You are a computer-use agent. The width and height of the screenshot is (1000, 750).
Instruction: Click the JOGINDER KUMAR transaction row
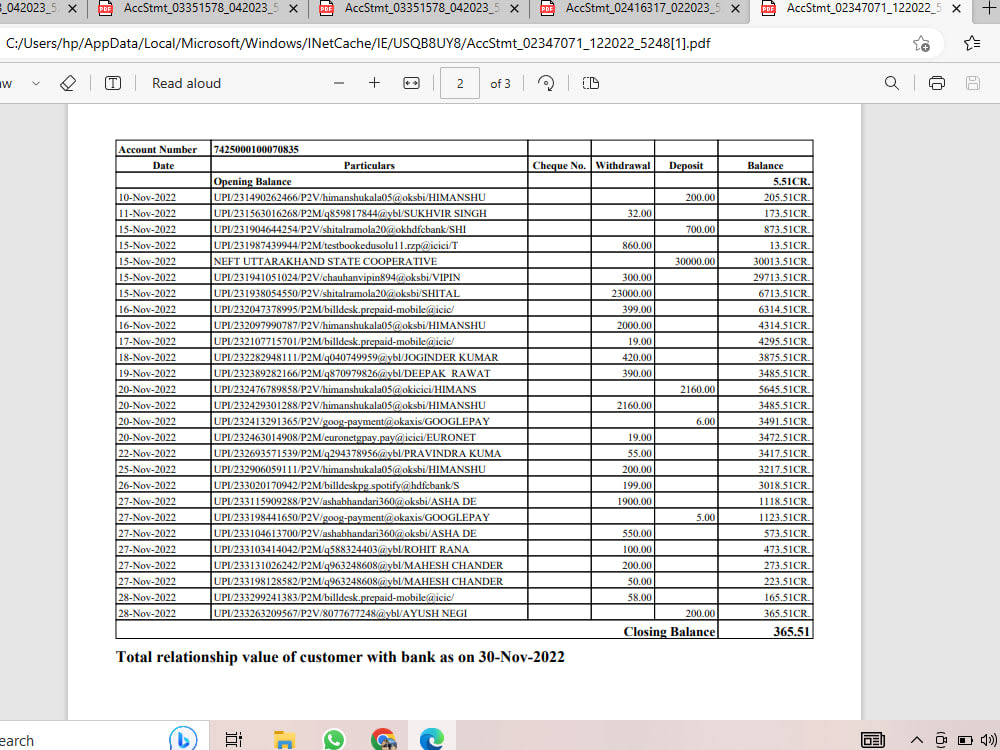[464, 358]
